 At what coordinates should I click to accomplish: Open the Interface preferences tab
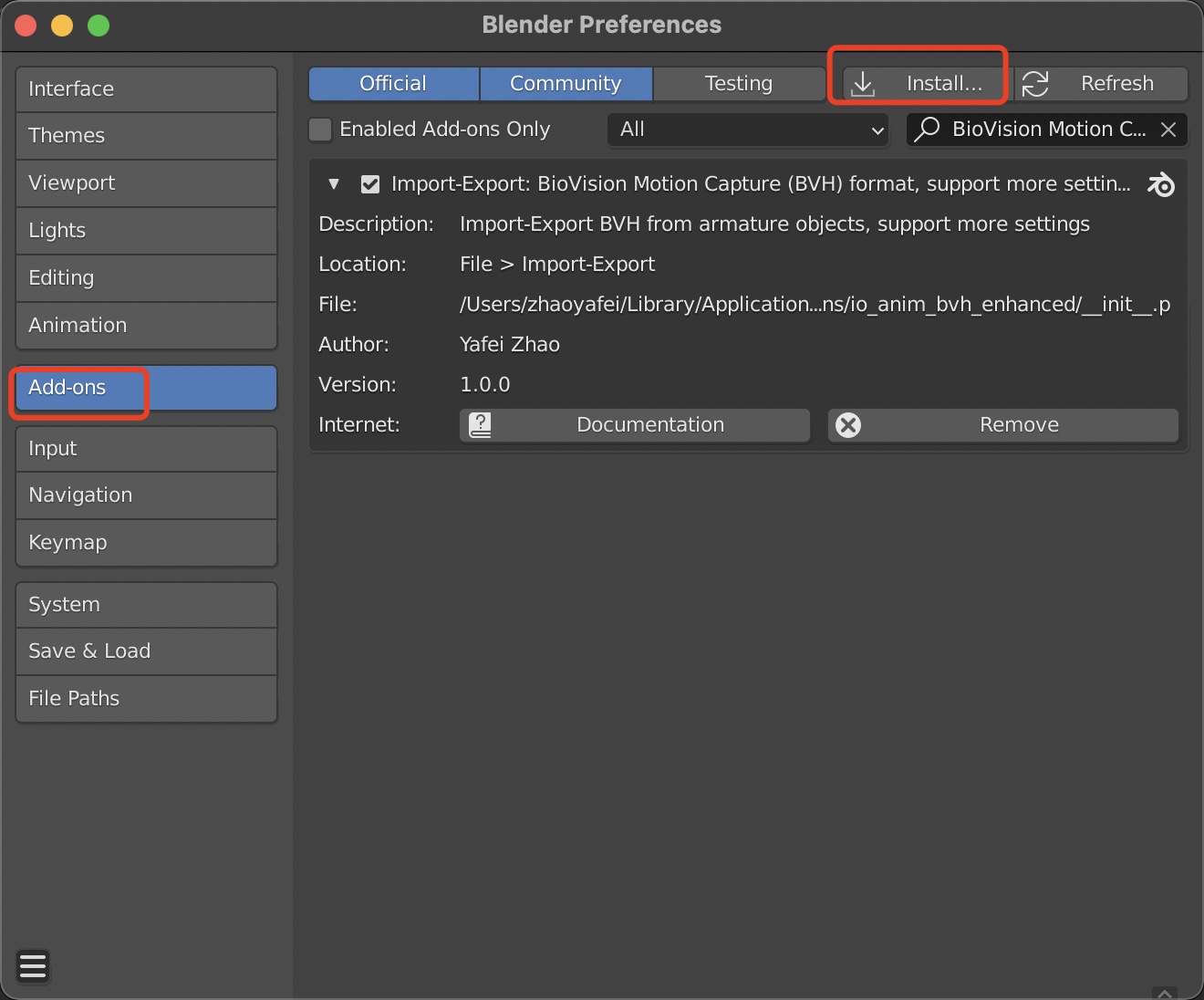coord(146,89)
